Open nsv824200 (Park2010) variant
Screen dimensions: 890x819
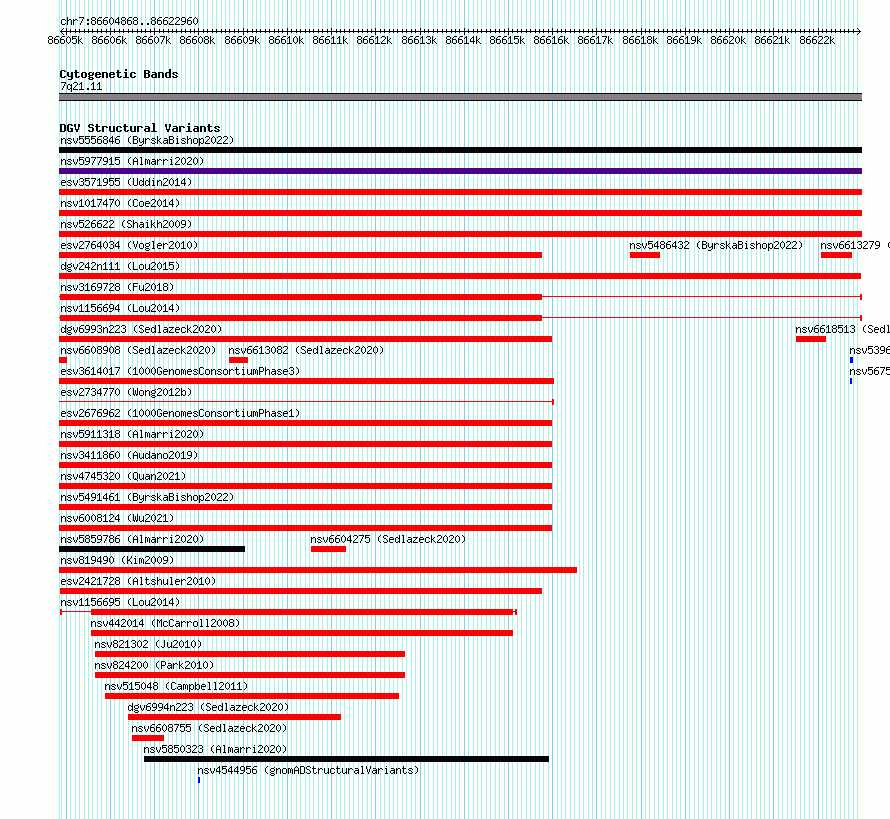154,665
